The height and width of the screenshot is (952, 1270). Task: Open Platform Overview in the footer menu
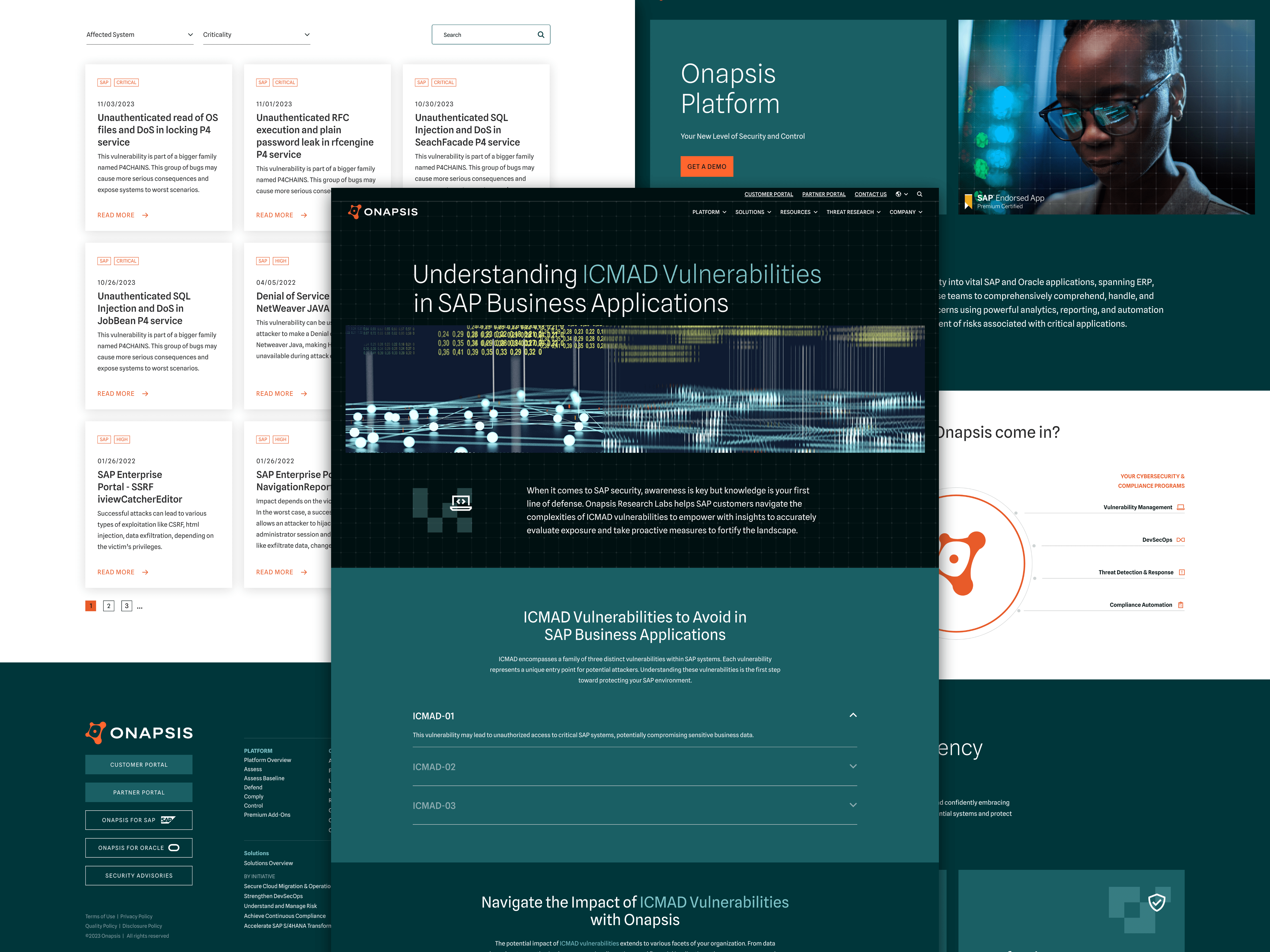(268, 760)
